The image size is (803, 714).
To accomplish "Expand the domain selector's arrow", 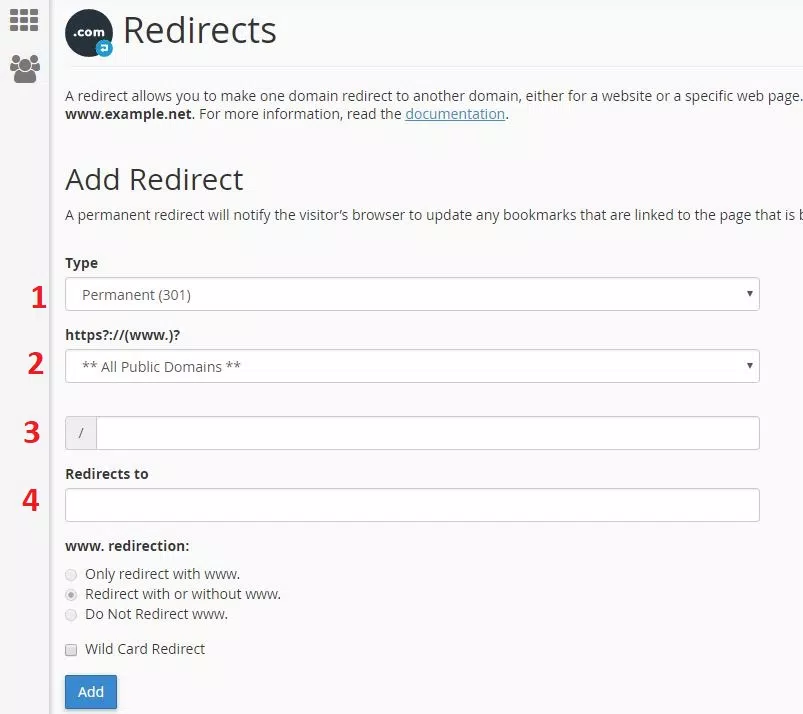I will [x=749, y=366].
